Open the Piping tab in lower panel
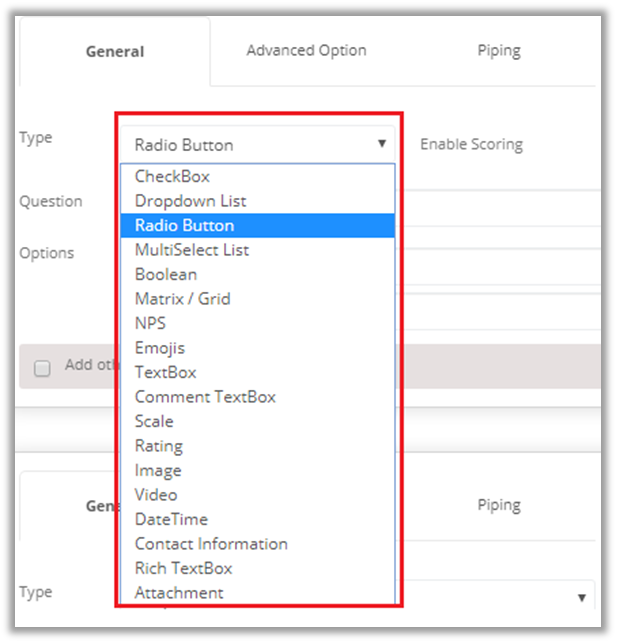Image resolution: width=617 pixels, height=643 pixels. tap(498, 505)
